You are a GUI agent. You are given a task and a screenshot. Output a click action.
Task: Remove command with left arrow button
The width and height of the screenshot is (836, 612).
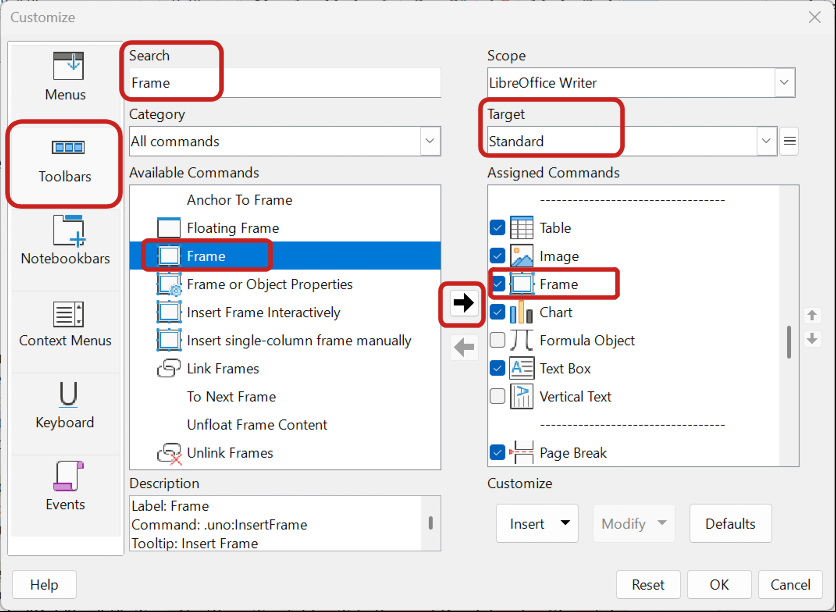[464, 348]
